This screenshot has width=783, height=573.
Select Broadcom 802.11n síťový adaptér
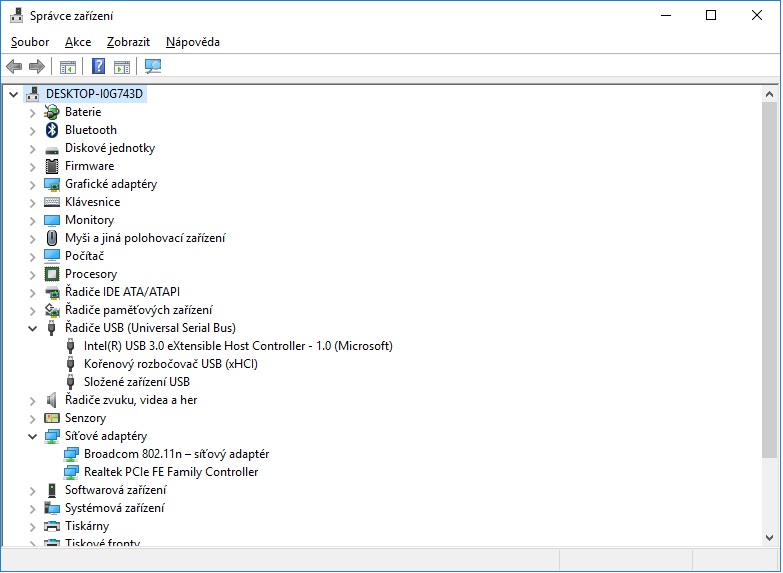176,454
